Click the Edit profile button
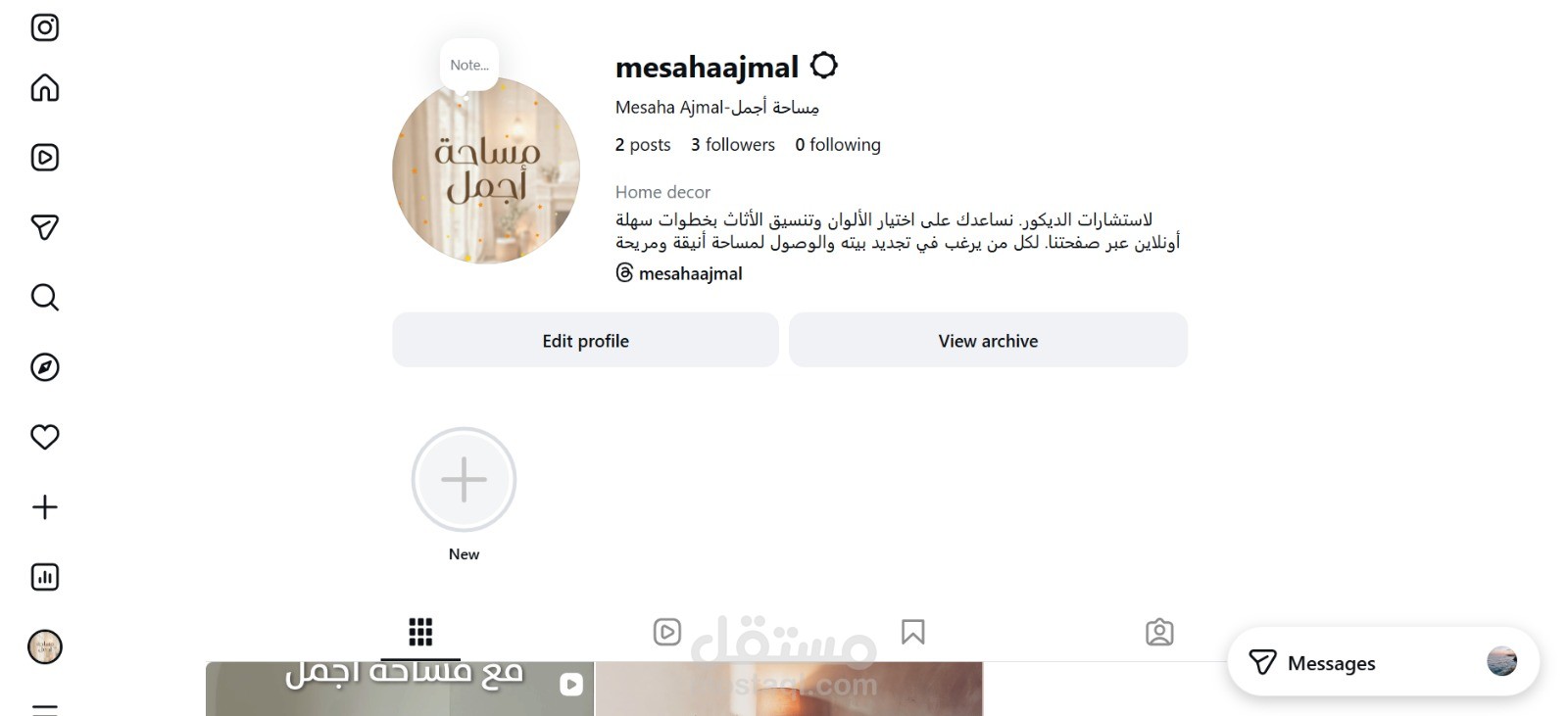This screenshot has width=1568, height=716. tap(585, 340)
